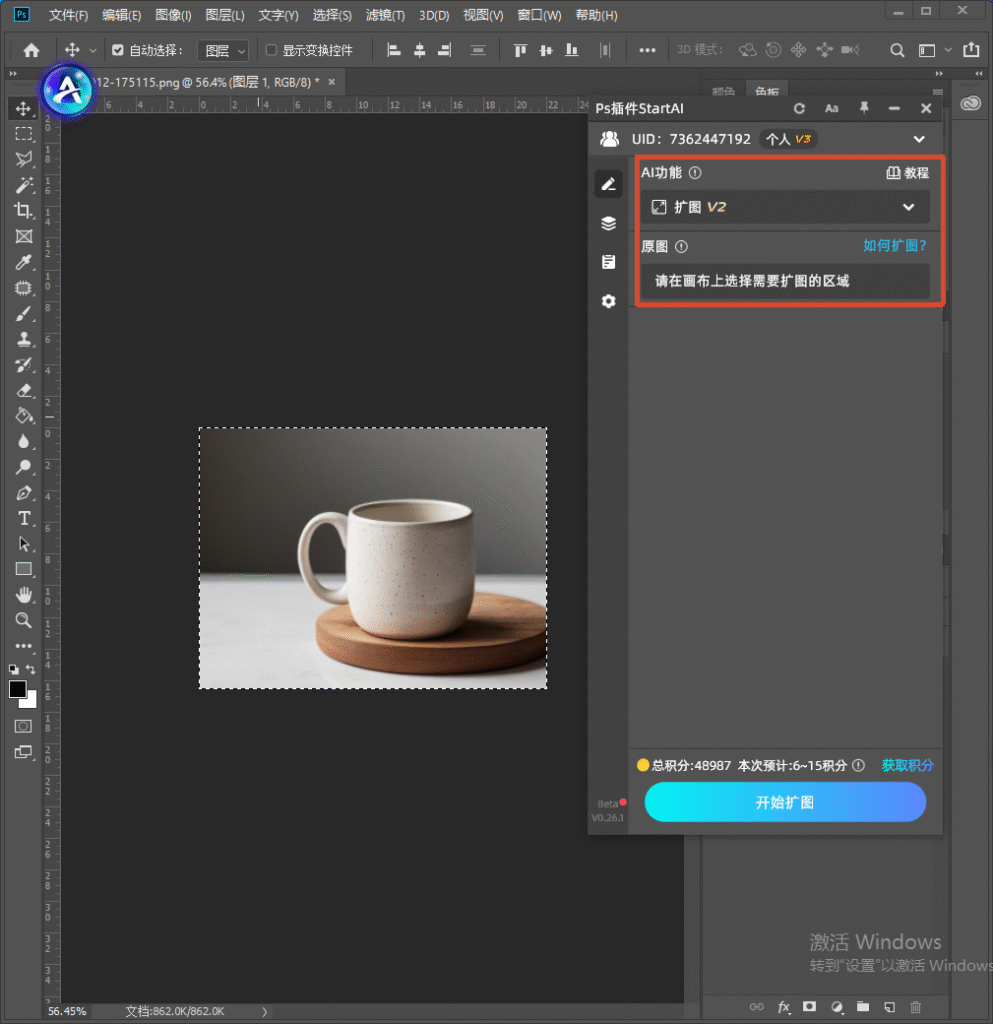Screen dimensions: 993x1024
Task: Select the Move tool
Action: click(x=24, y=108)
